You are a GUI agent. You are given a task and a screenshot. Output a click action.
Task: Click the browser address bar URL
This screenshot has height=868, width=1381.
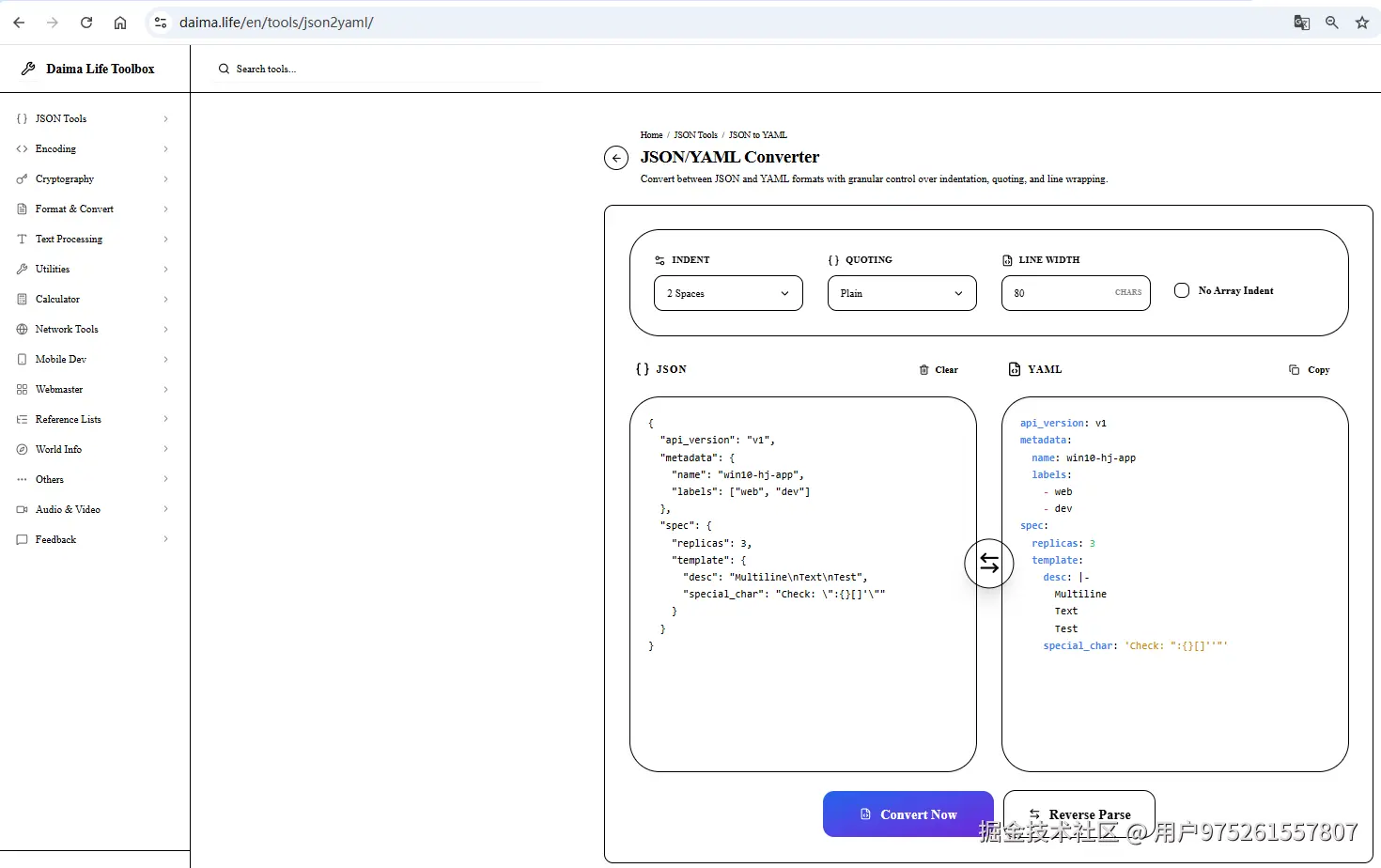pos(276,23)
